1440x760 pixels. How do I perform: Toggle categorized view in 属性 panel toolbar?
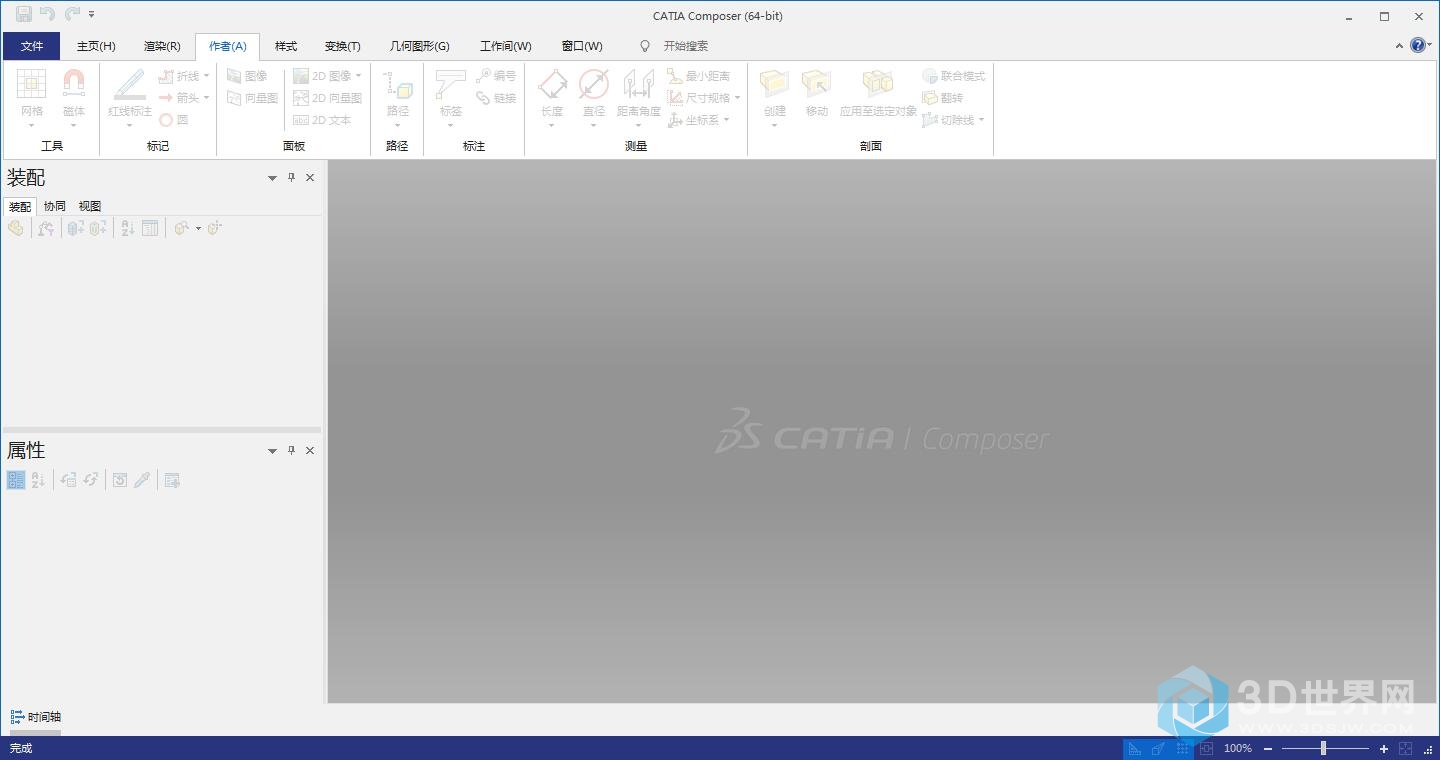15,480
